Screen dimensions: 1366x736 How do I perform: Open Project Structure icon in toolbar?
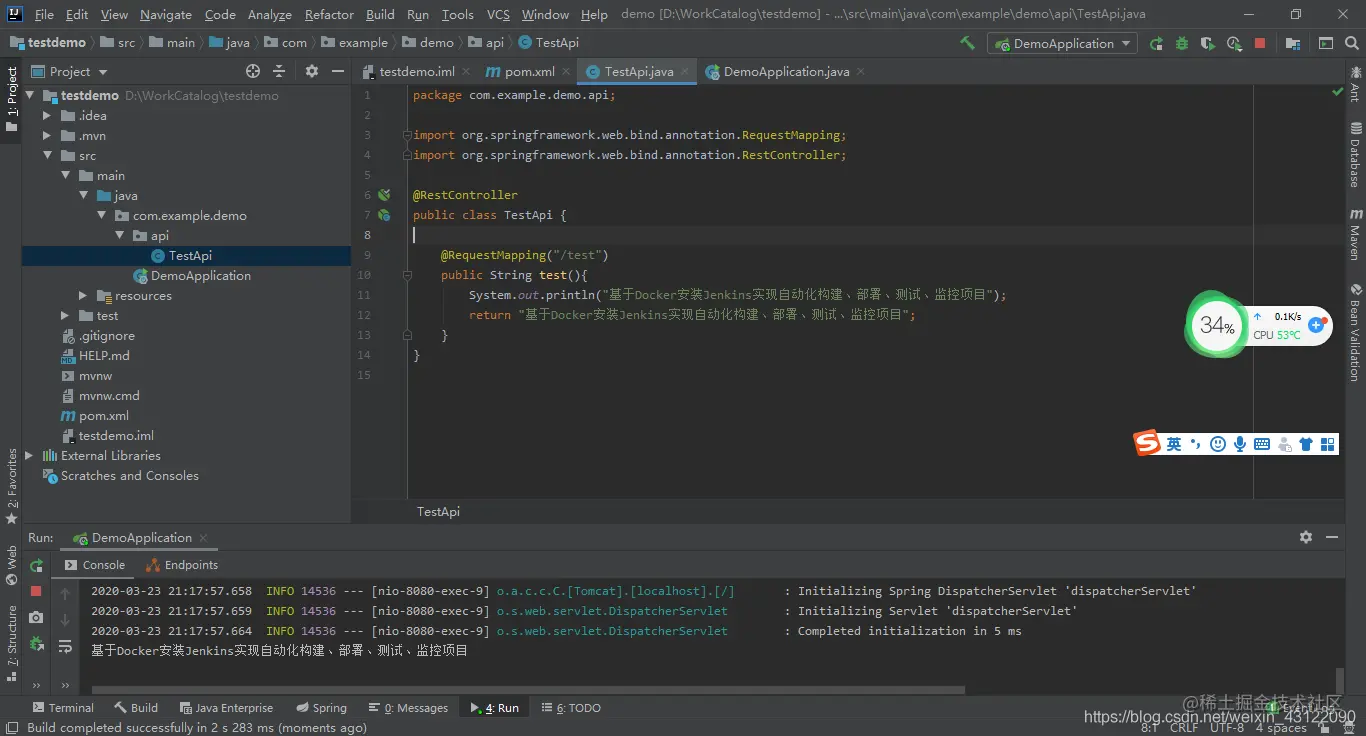point(1294,43)
